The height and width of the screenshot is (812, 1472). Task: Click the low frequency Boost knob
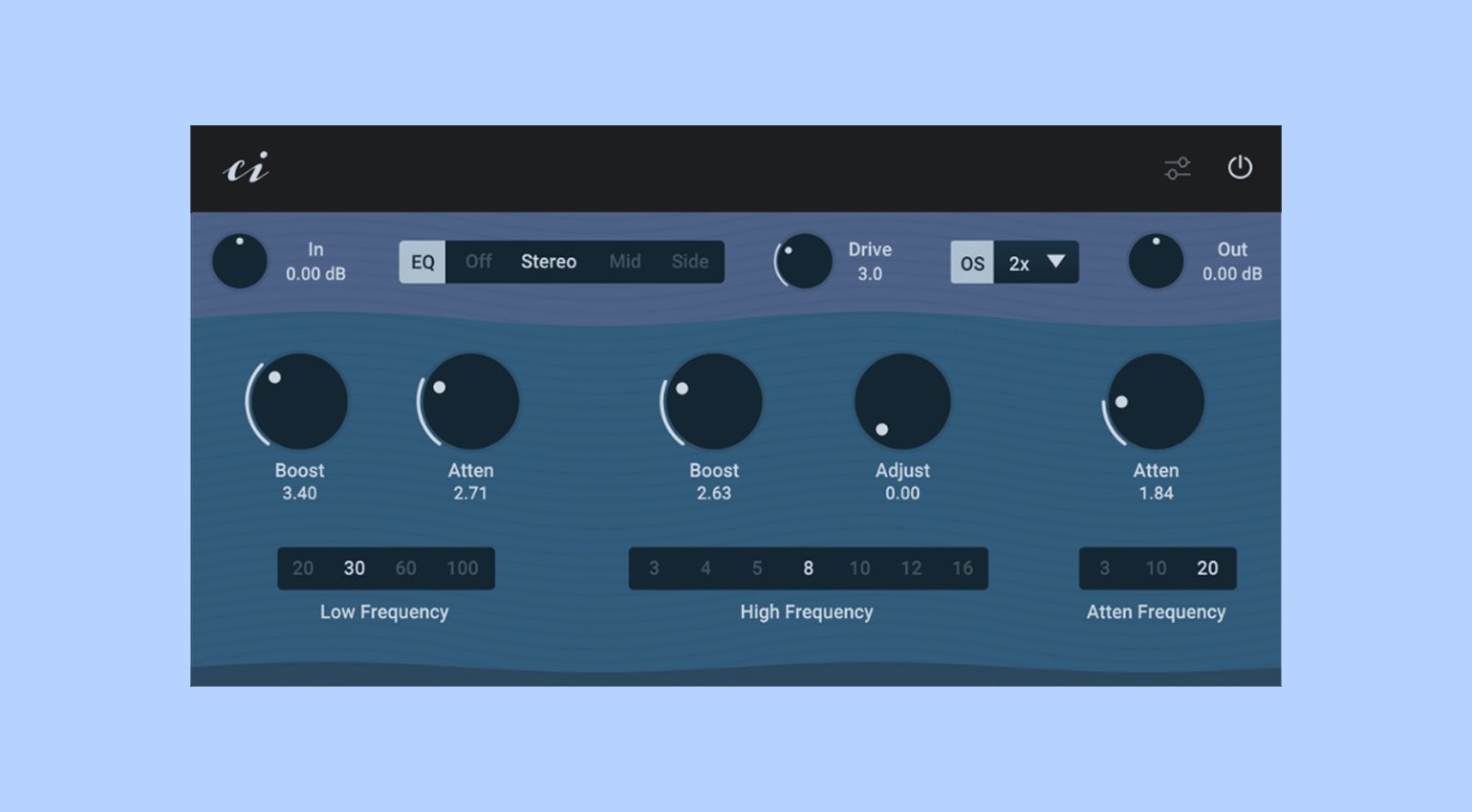pyautogui.click(x=299, y=401)
